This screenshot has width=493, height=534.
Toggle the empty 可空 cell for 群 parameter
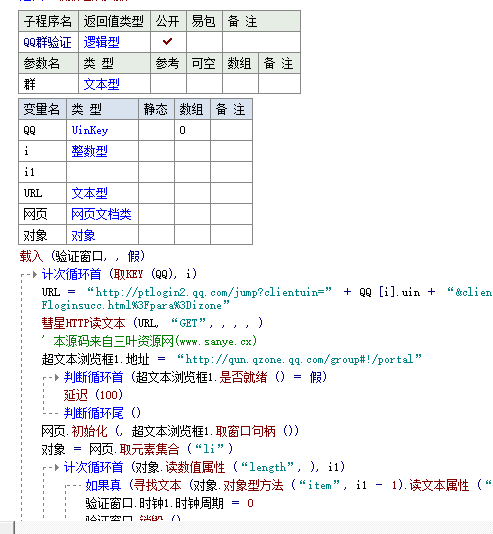pos(204,84)
